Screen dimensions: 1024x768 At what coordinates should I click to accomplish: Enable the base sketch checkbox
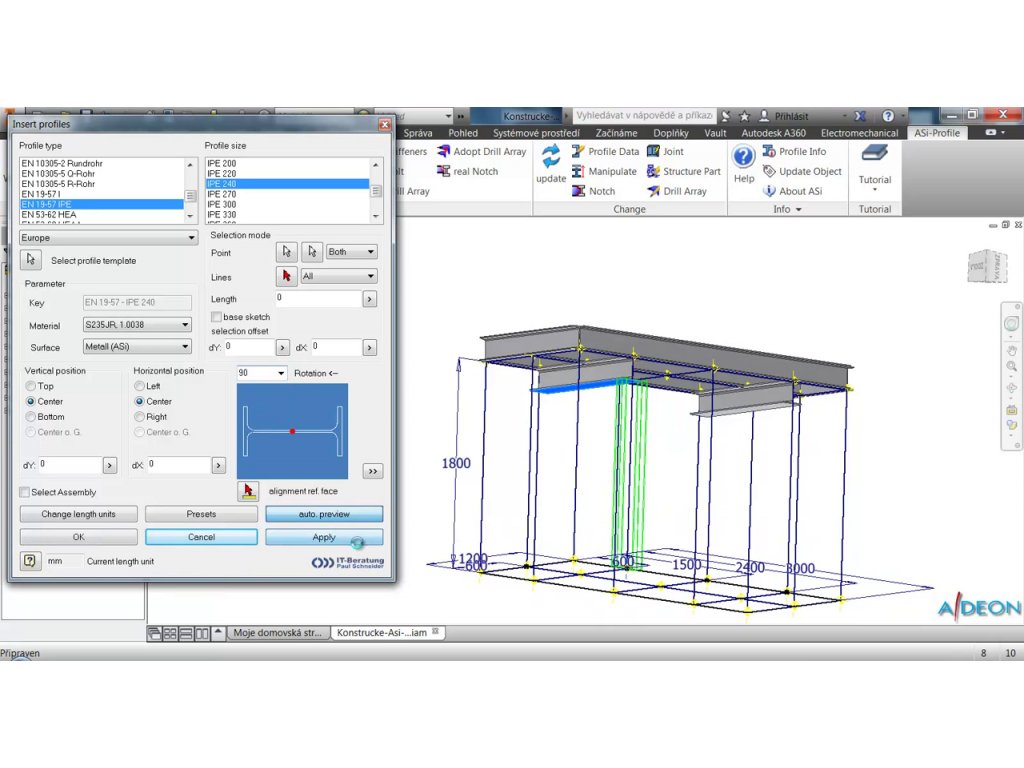click(216, 317)
